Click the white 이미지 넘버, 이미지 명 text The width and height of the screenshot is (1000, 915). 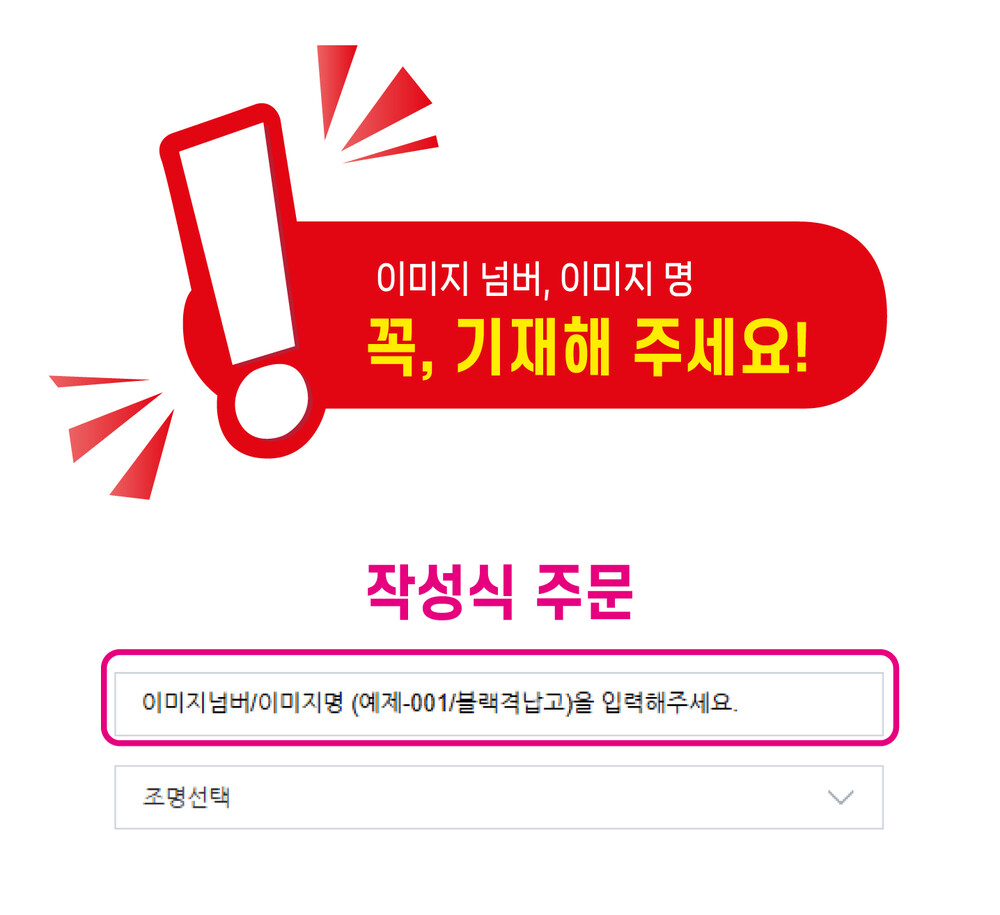point(534,279)
